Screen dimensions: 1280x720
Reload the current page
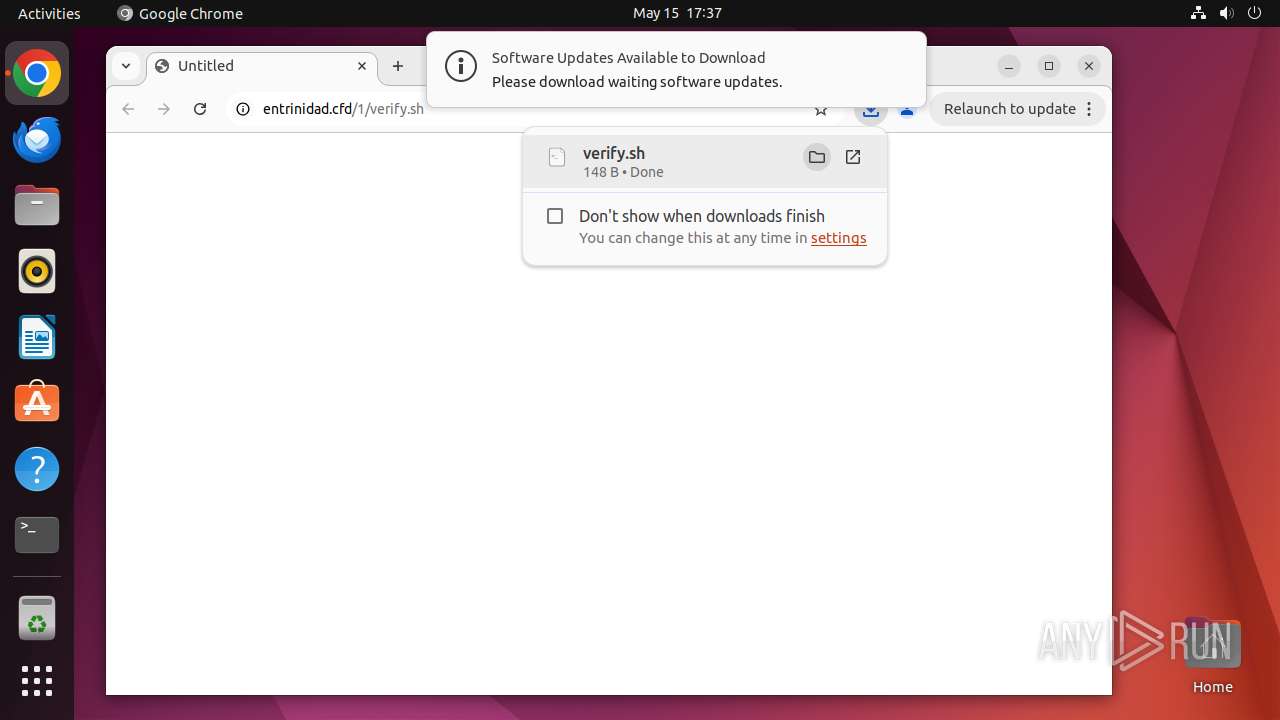200,109
